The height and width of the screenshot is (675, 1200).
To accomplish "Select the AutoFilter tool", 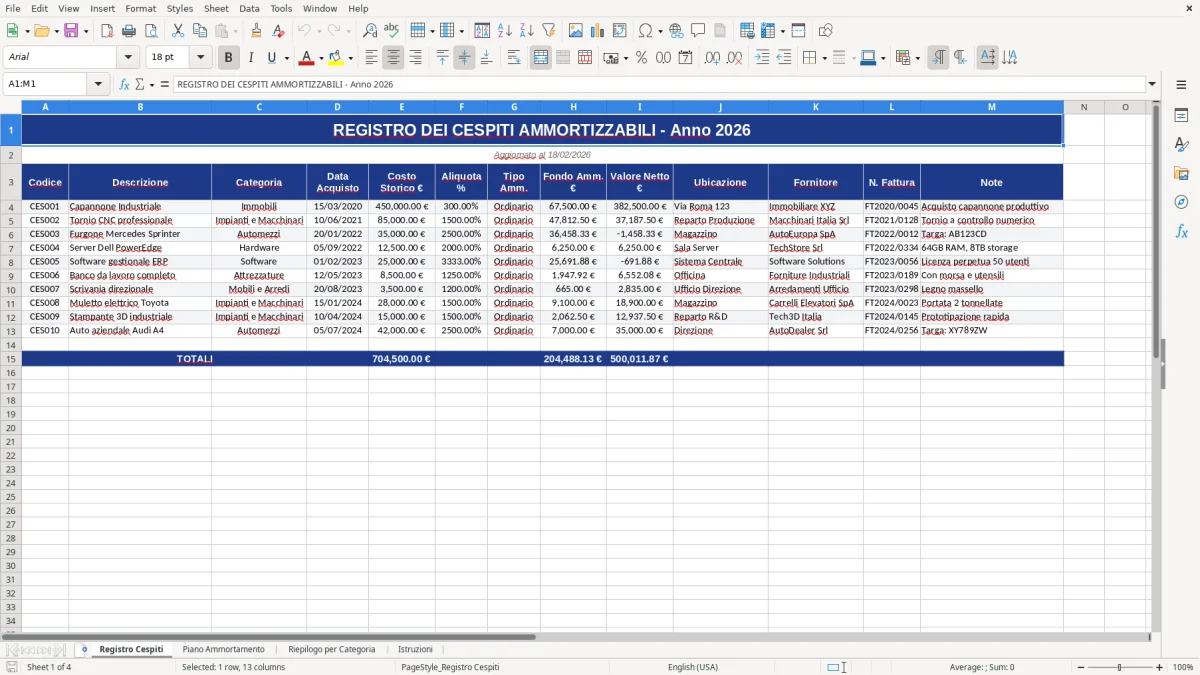I will pos(548,30).
